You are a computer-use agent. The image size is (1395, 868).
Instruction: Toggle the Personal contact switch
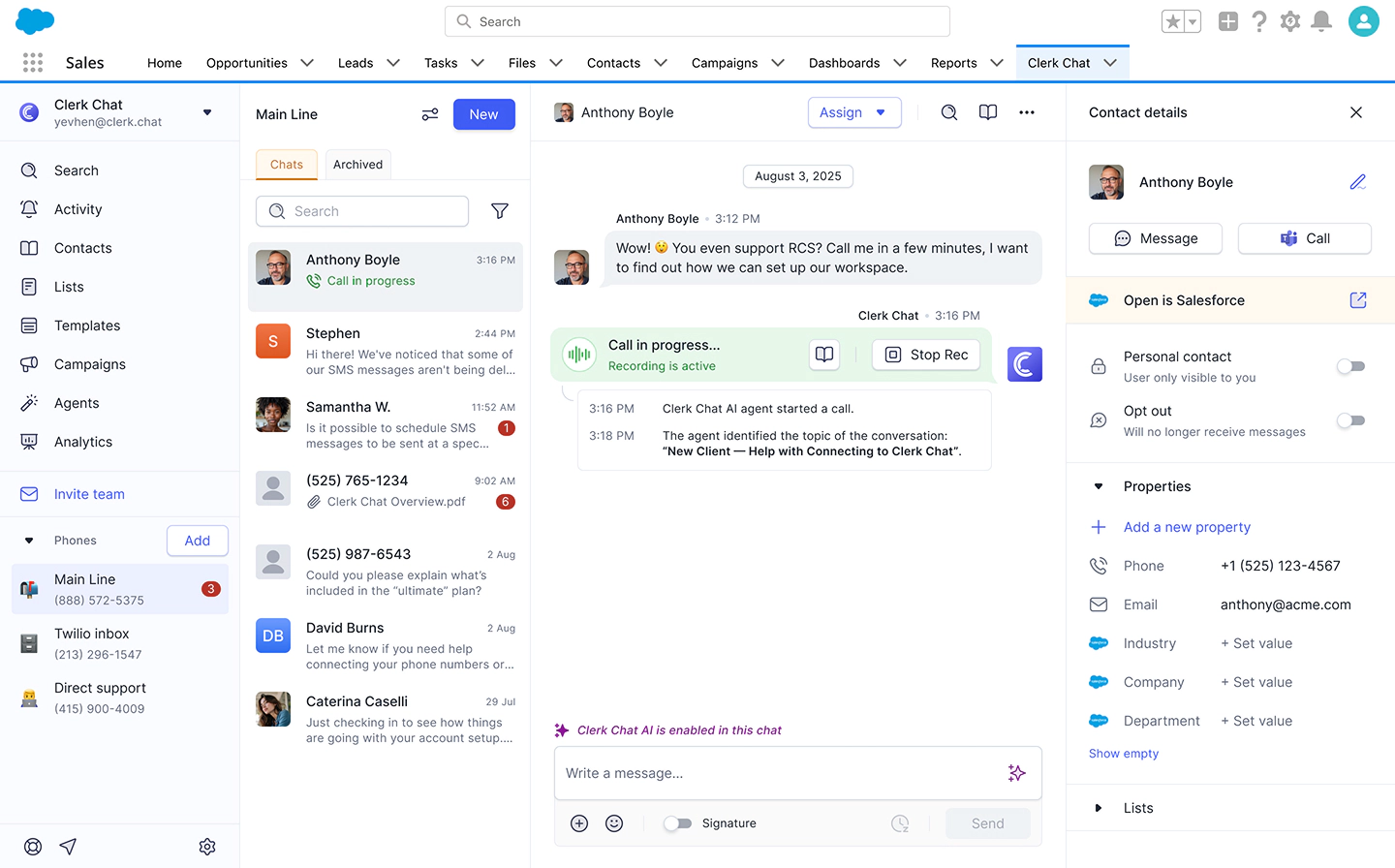[x=1351, y=366]
